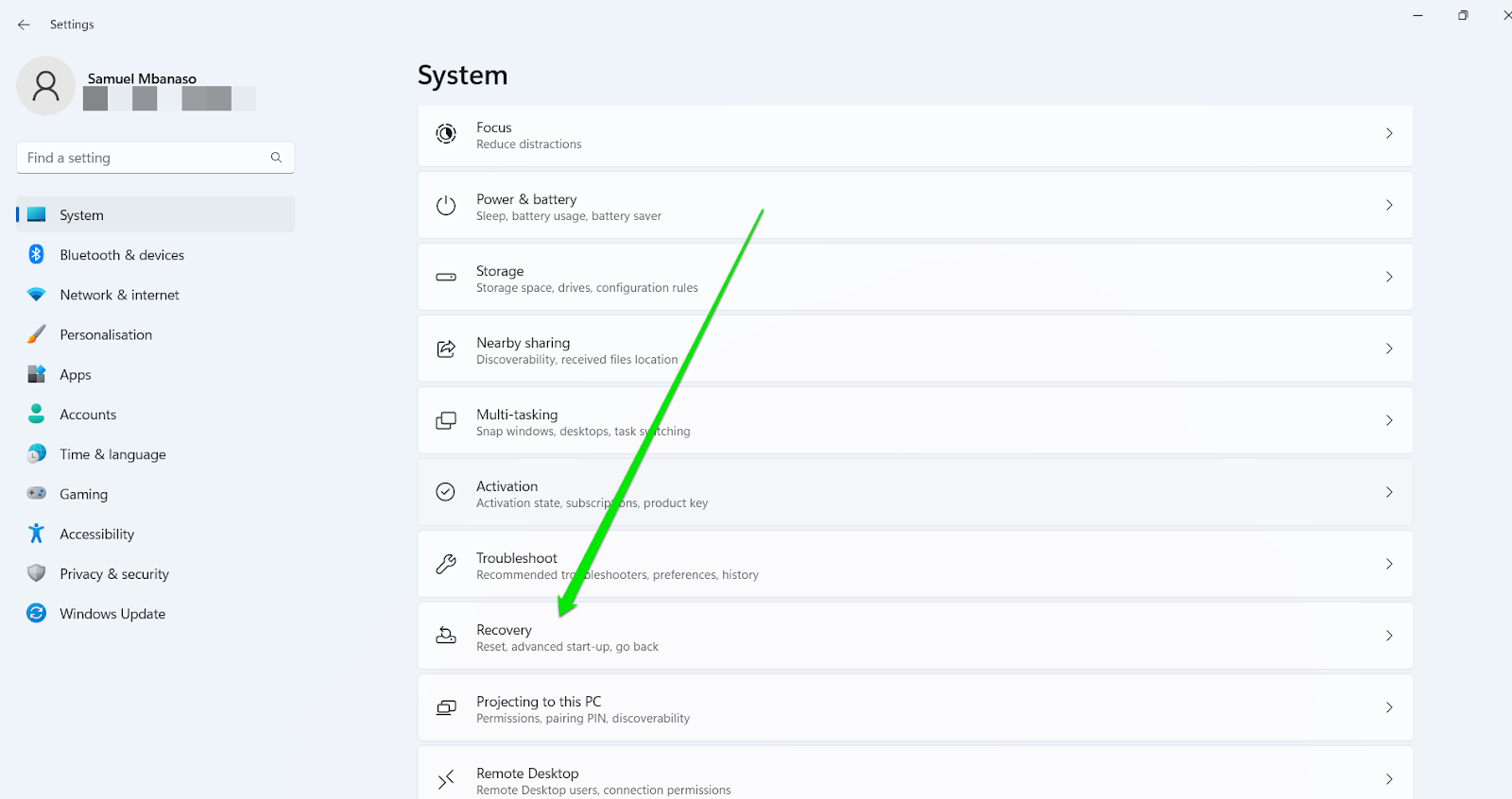Viewport: 1512px width, 799px height.
Task: Open Windows Update settings
Action: click(156, 613)
